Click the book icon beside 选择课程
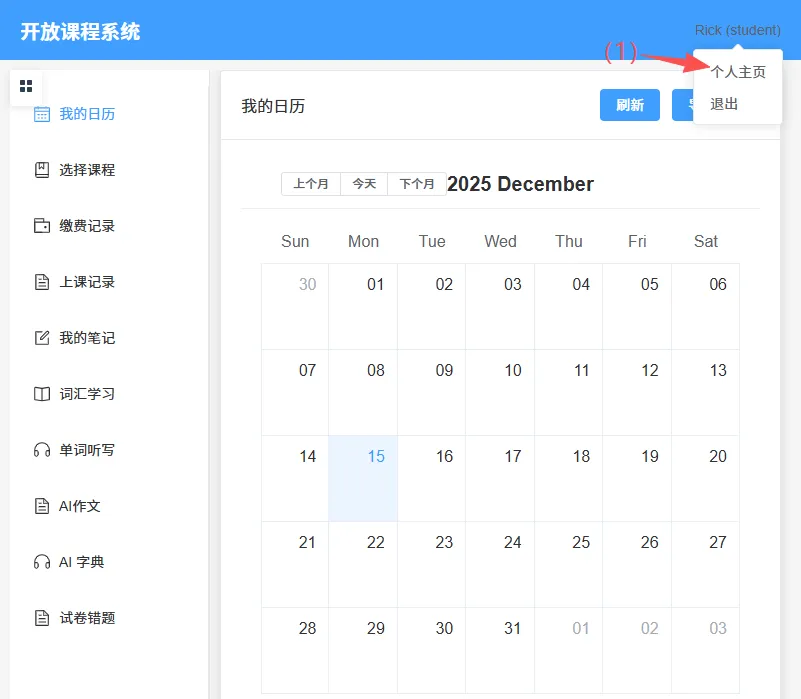The height and width of the screenshot is (699, 801). pyautogui.click(x=42, y=170)
